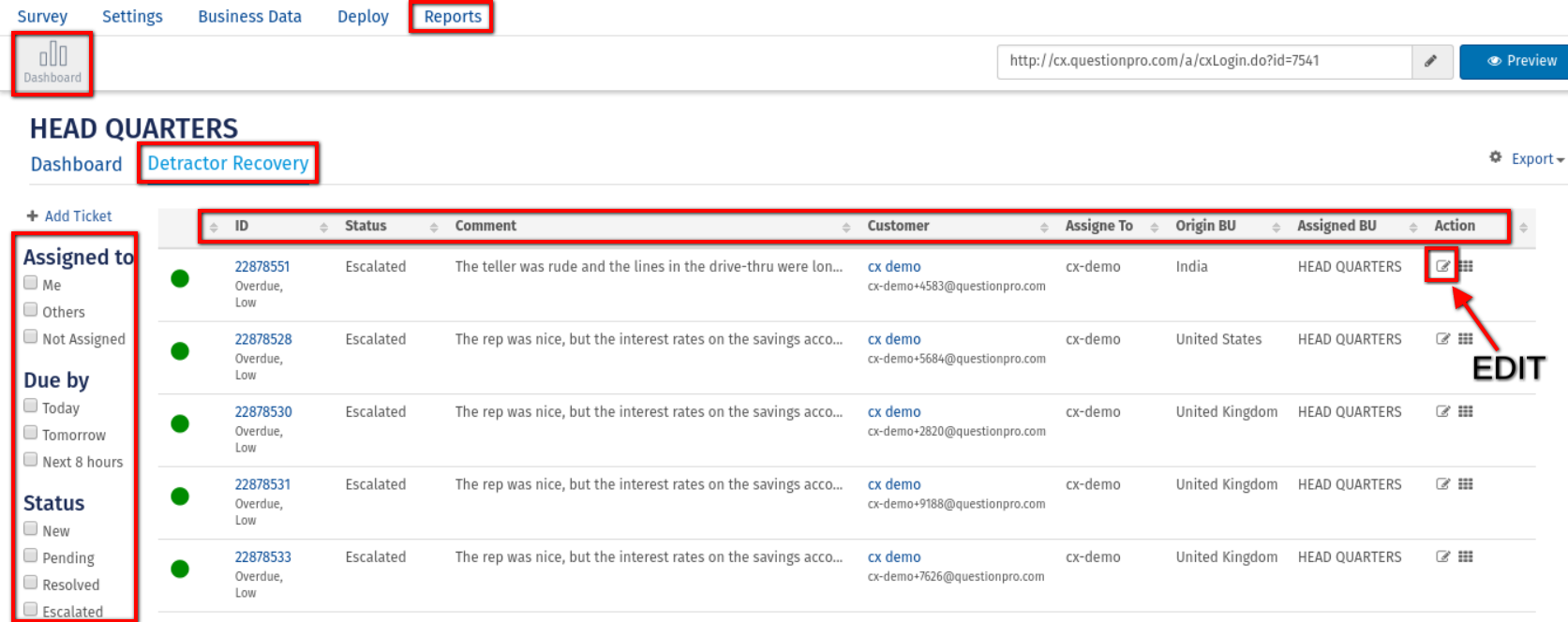Viewport: 1568px width, 622px height.
Task: Edit ticket 22878531 with the edit icon
Action: point(1442,484)
